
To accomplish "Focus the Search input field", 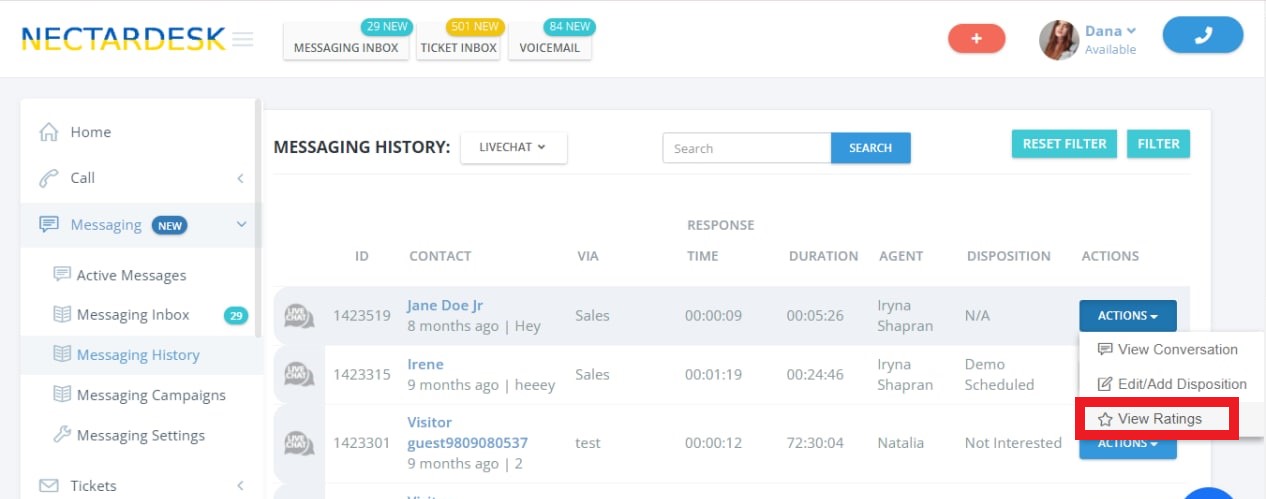I will click(747, 148).
